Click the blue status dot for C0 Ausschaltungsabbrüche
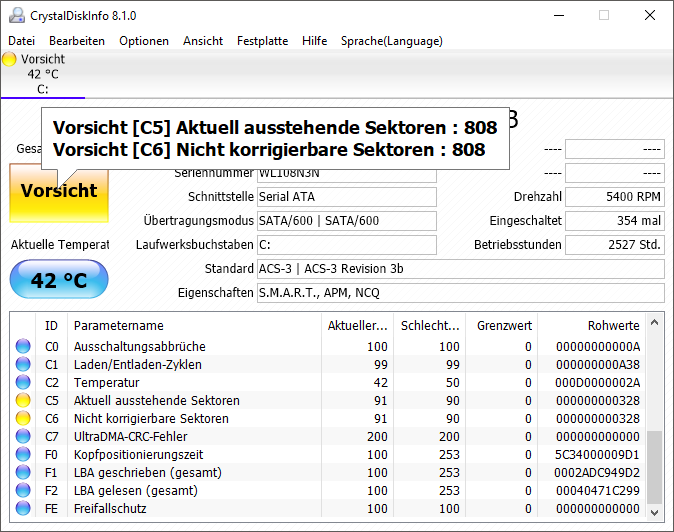 point(23,346)
